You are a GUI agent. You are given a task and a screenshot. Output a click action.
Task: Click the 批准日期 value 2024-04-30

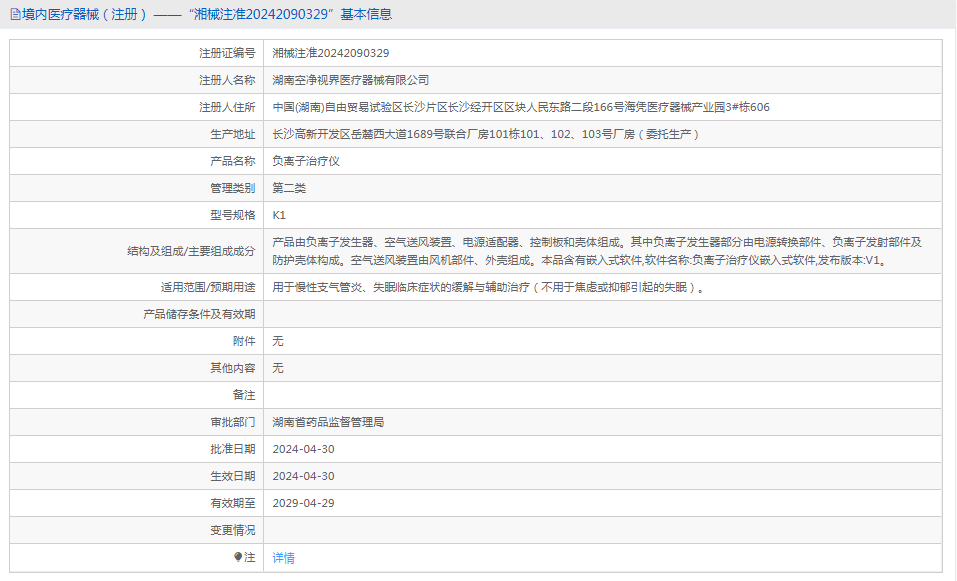[x=303, y=449]
